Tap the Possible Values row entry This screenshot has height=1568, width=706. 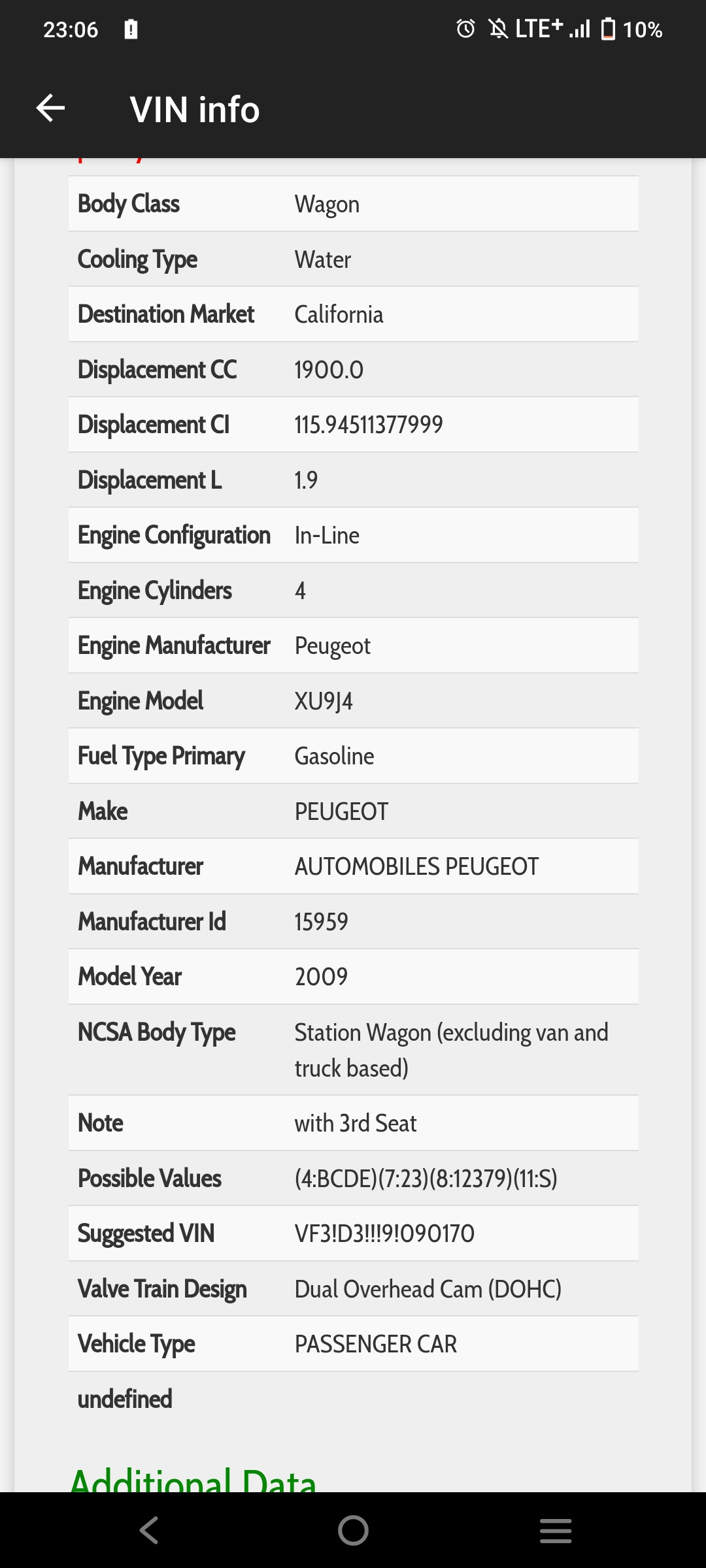coord(426,1179)
